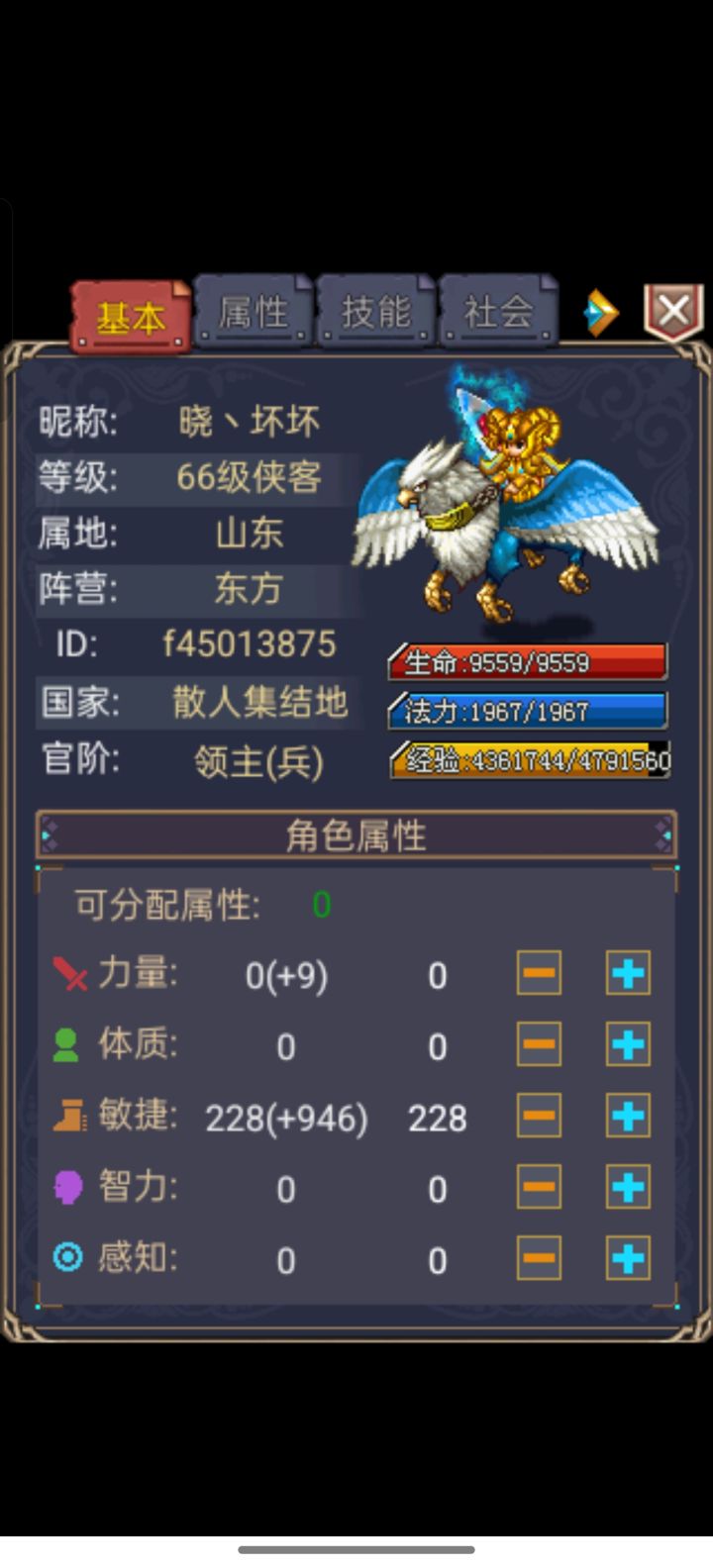Show more tabs with the orange arrow

coord(600,314)
